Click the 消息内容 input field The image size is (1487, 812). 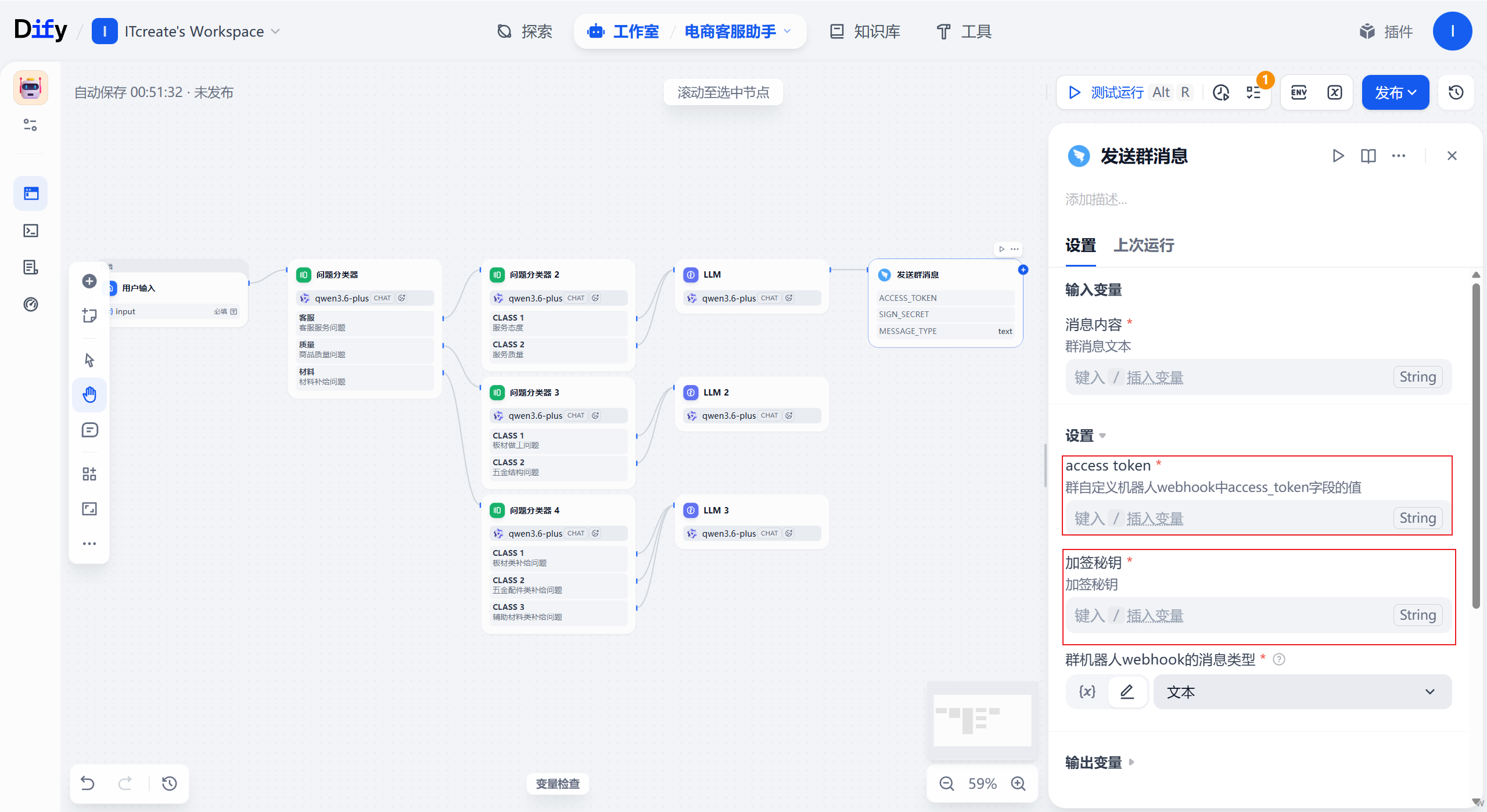coord(1258,377)
